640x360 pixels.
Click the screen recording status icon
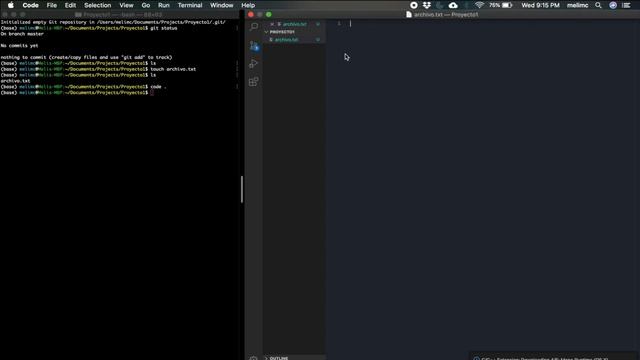pyautogui.click(x=413, y=5)
